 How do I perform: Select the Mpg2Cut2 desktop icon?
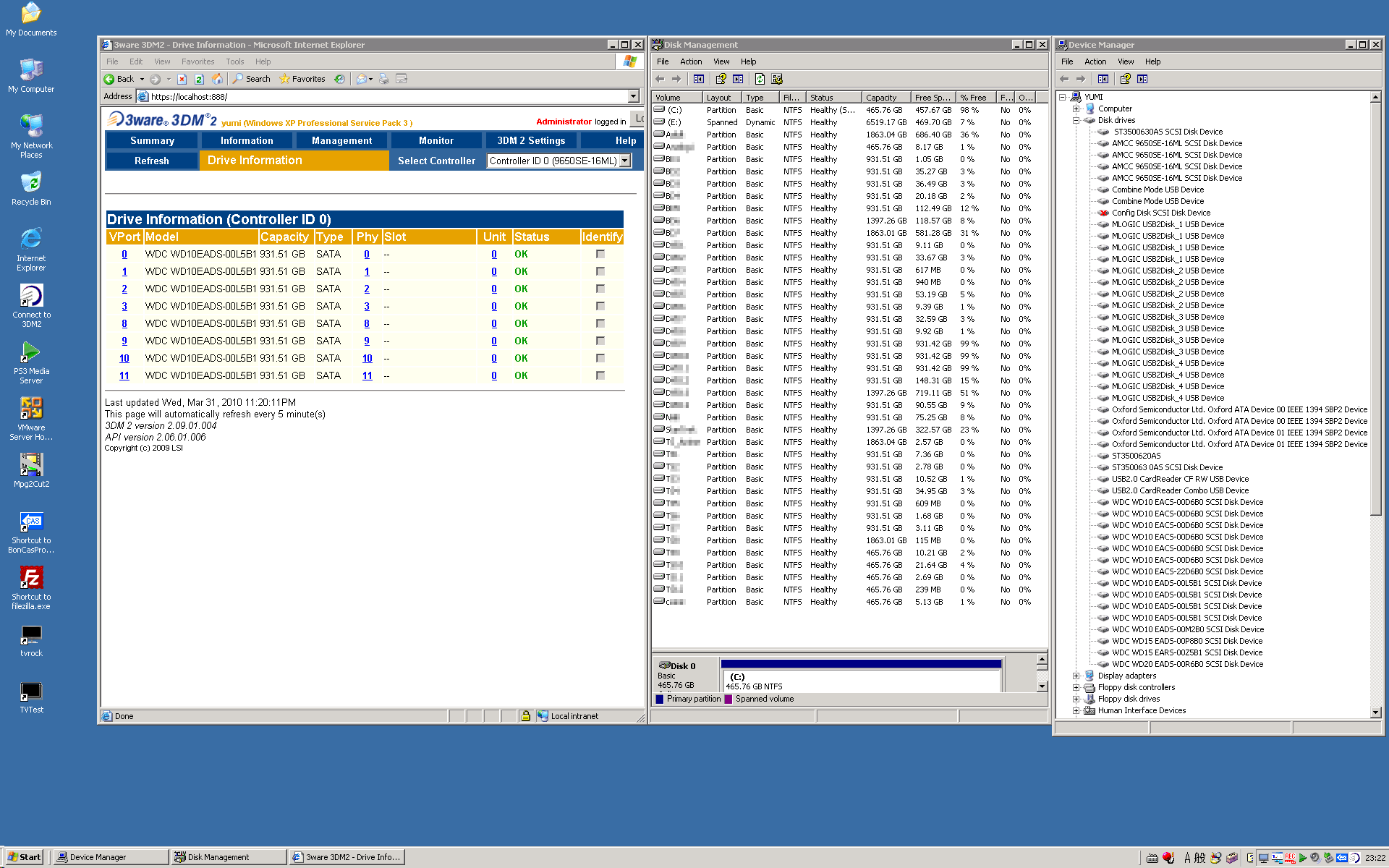(x=31, y=470)
